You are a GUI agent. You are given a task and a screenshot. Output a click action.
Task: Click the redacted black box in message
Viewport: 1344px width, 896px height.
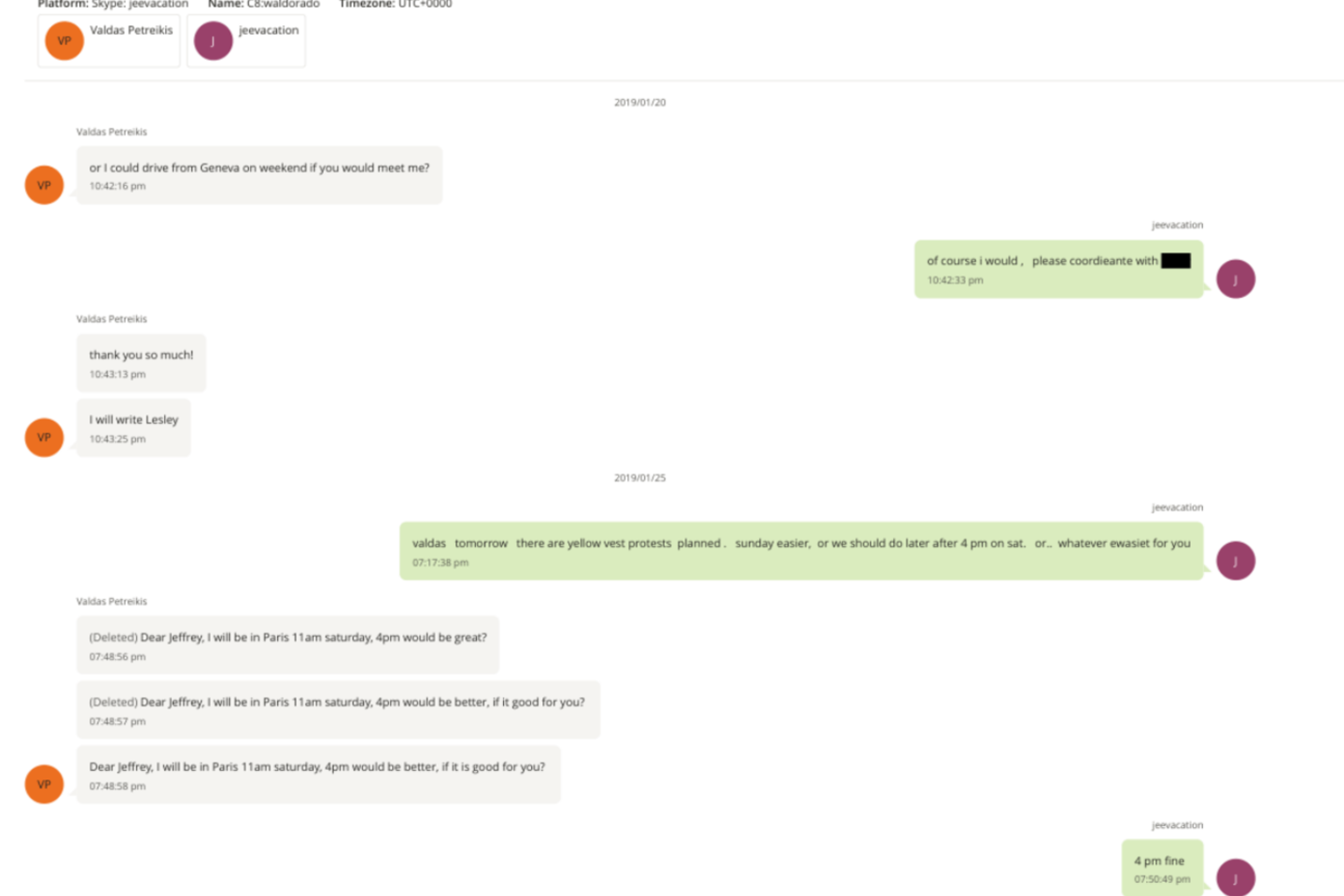[1176, 260]
